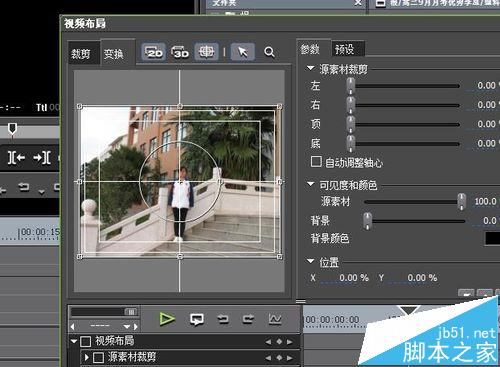Click the 顶 crop slider handle

point(351,124)
